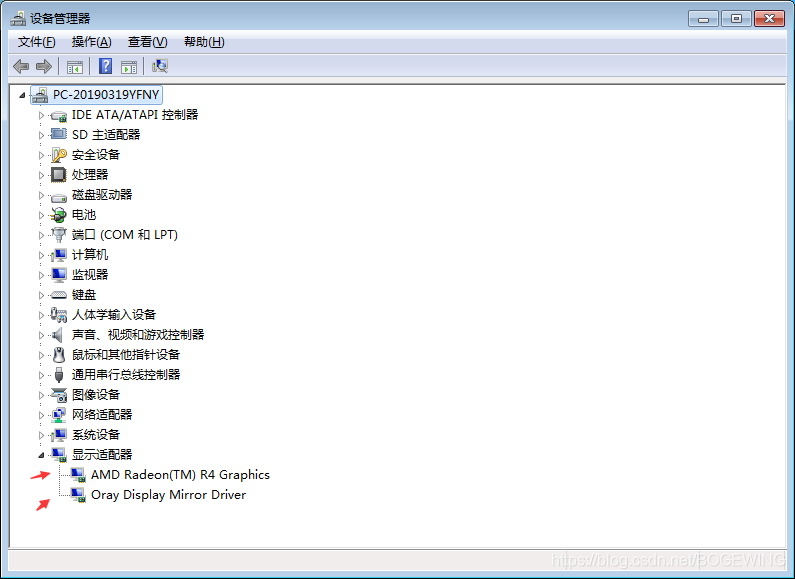Expand the SD 主适配器 node
Viewport: 795px width, 579px height.
click(41, 135)
